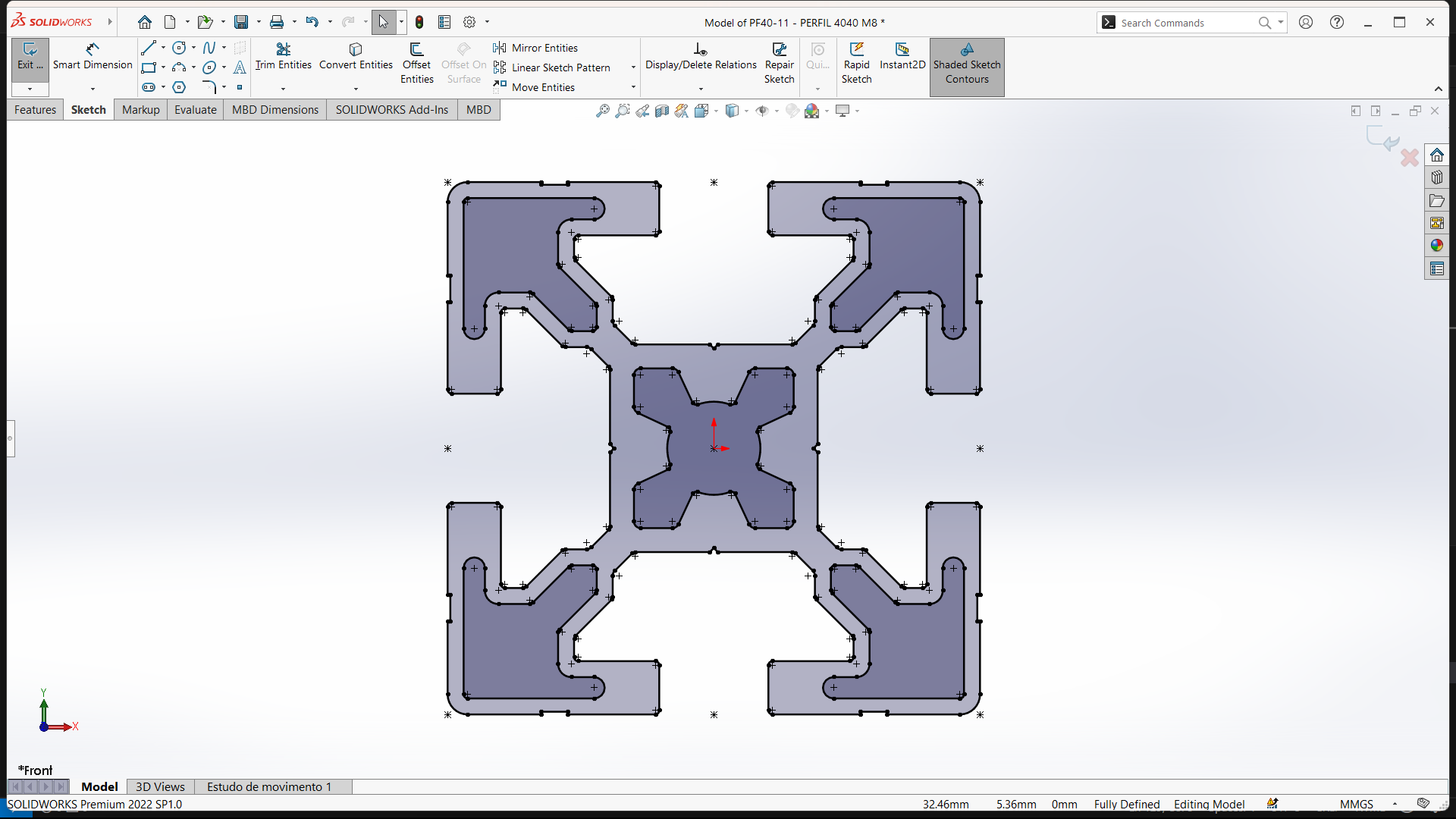Expand Display/Delete Relations dropdown arrow

(x=701, y=89)
